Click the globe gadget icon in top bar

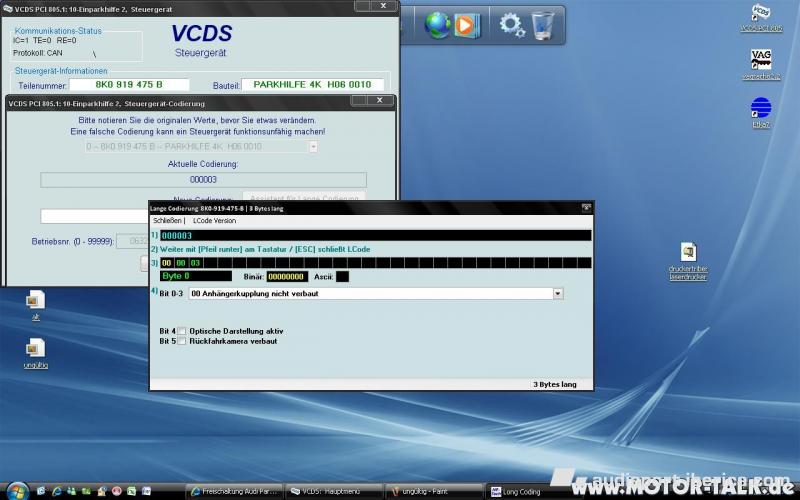pyautogui.click(x=438, y=25)
